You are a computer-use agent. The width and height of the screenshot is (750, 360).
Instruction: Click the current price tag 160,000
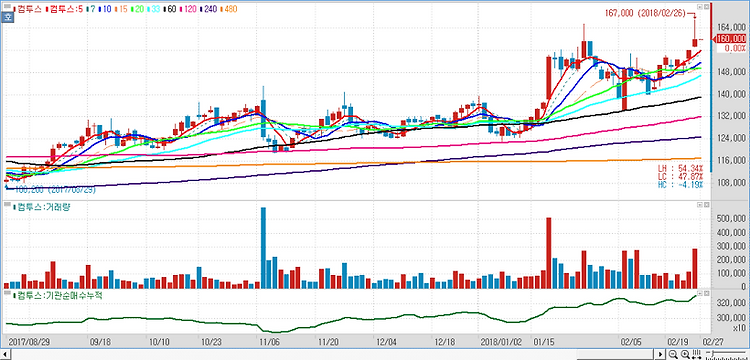click(730, 39)
